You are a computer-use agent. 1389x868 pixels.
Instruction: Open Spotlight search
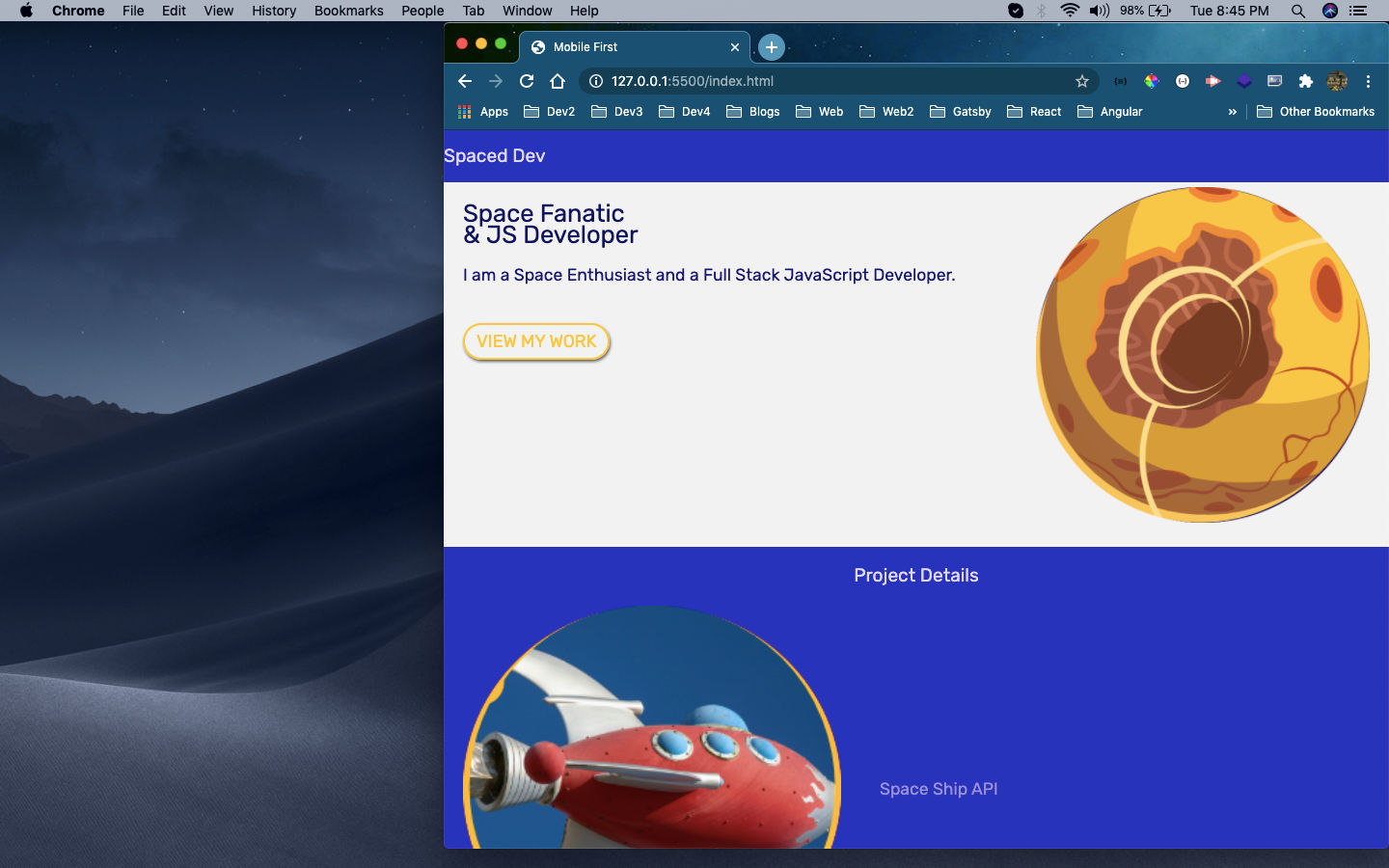click(1298, 11)
